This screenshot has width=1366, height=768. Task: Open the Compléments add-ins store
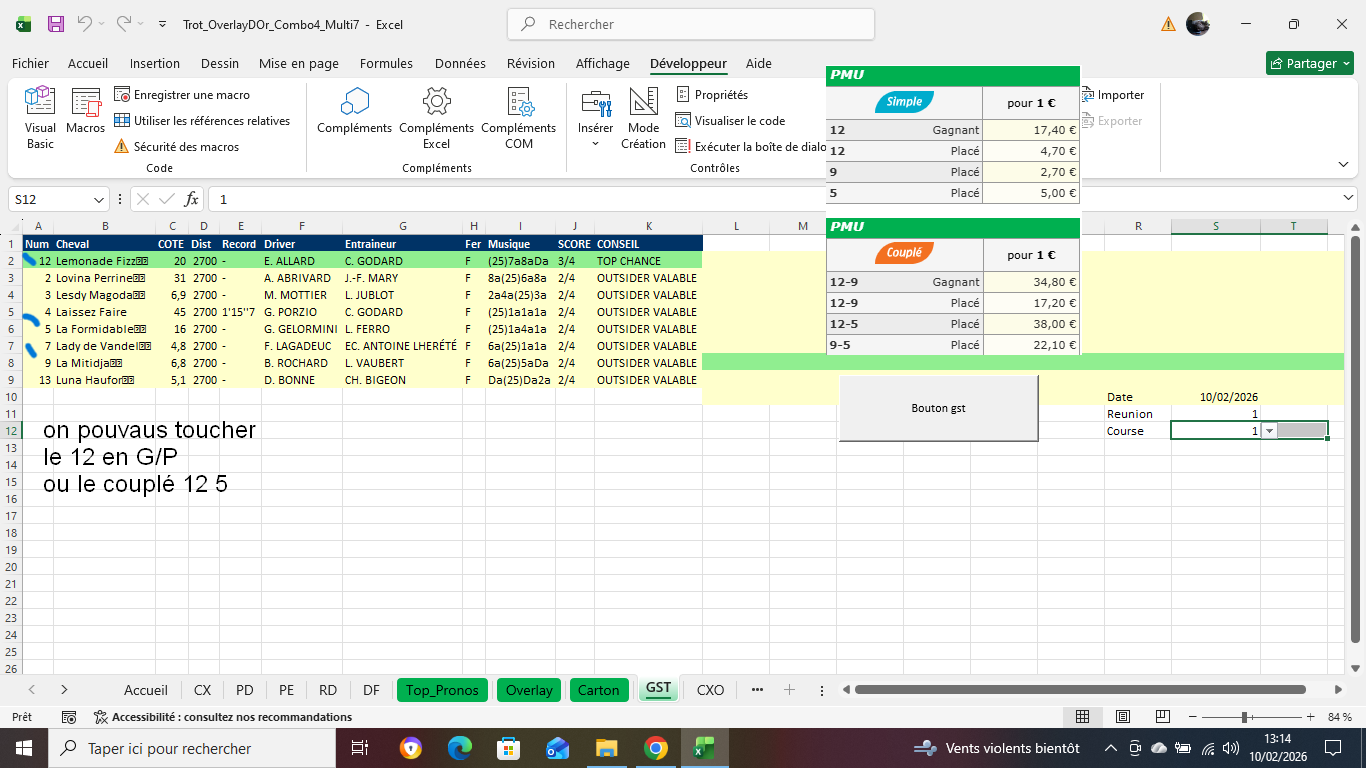click(355, 112)
